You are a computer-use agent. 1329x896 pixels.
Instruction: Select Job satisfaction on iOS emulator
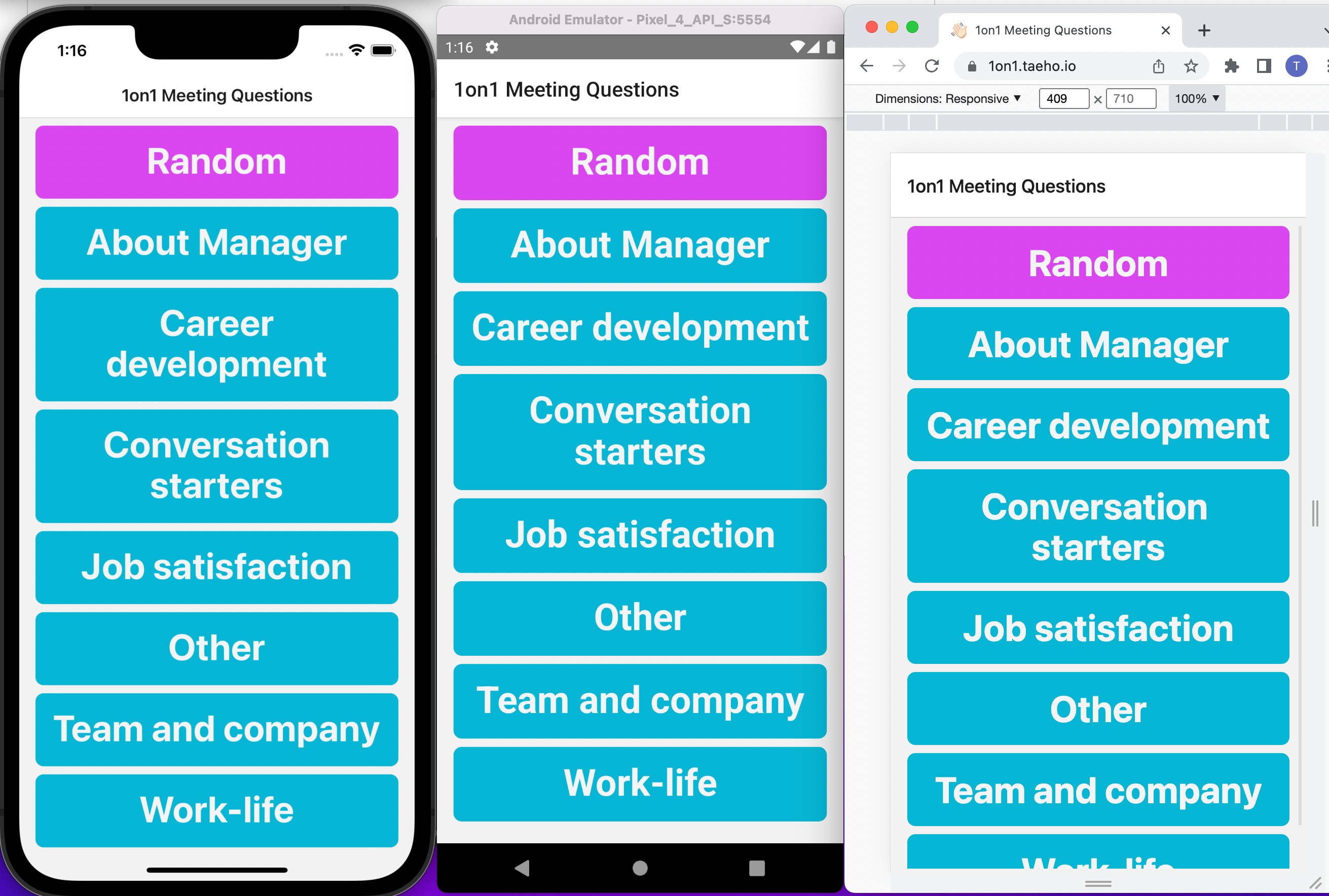point(215,565)
